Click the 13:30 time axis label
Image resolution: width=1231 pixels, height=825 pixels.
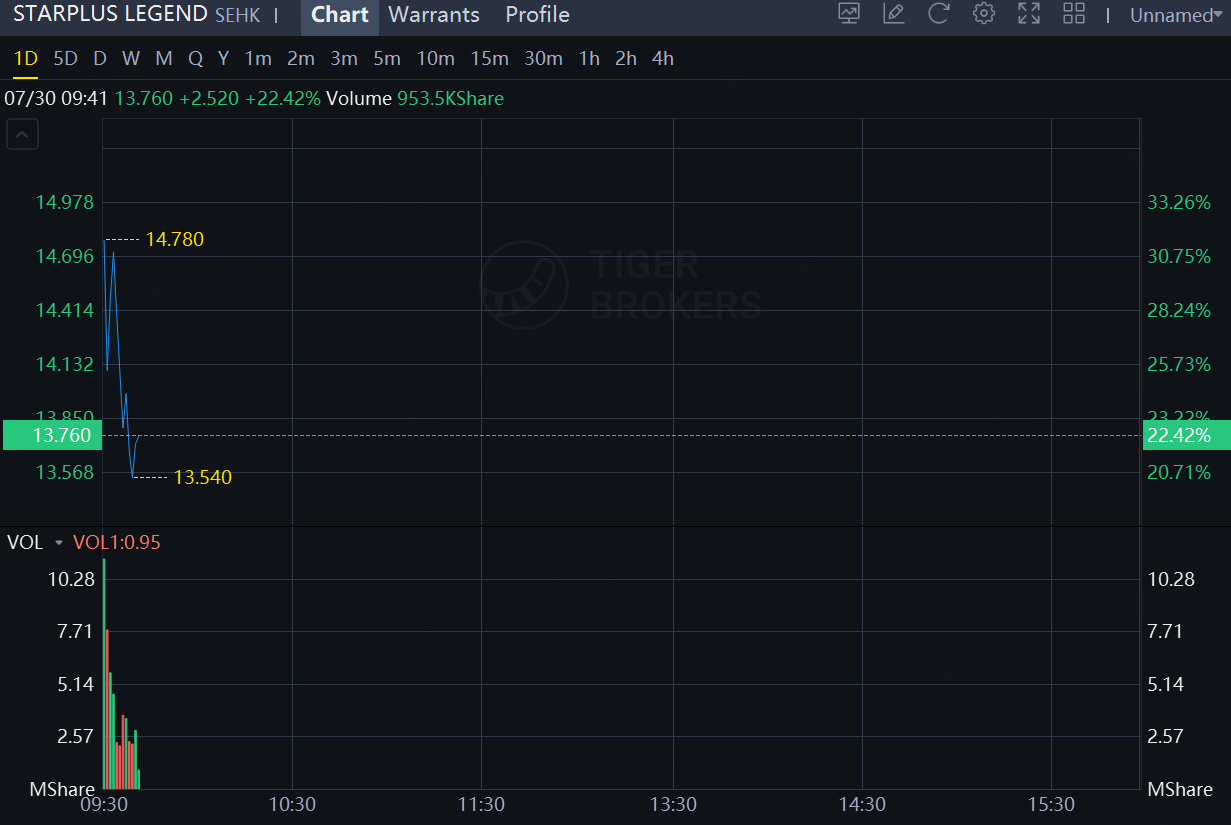(x=673, y=805)
